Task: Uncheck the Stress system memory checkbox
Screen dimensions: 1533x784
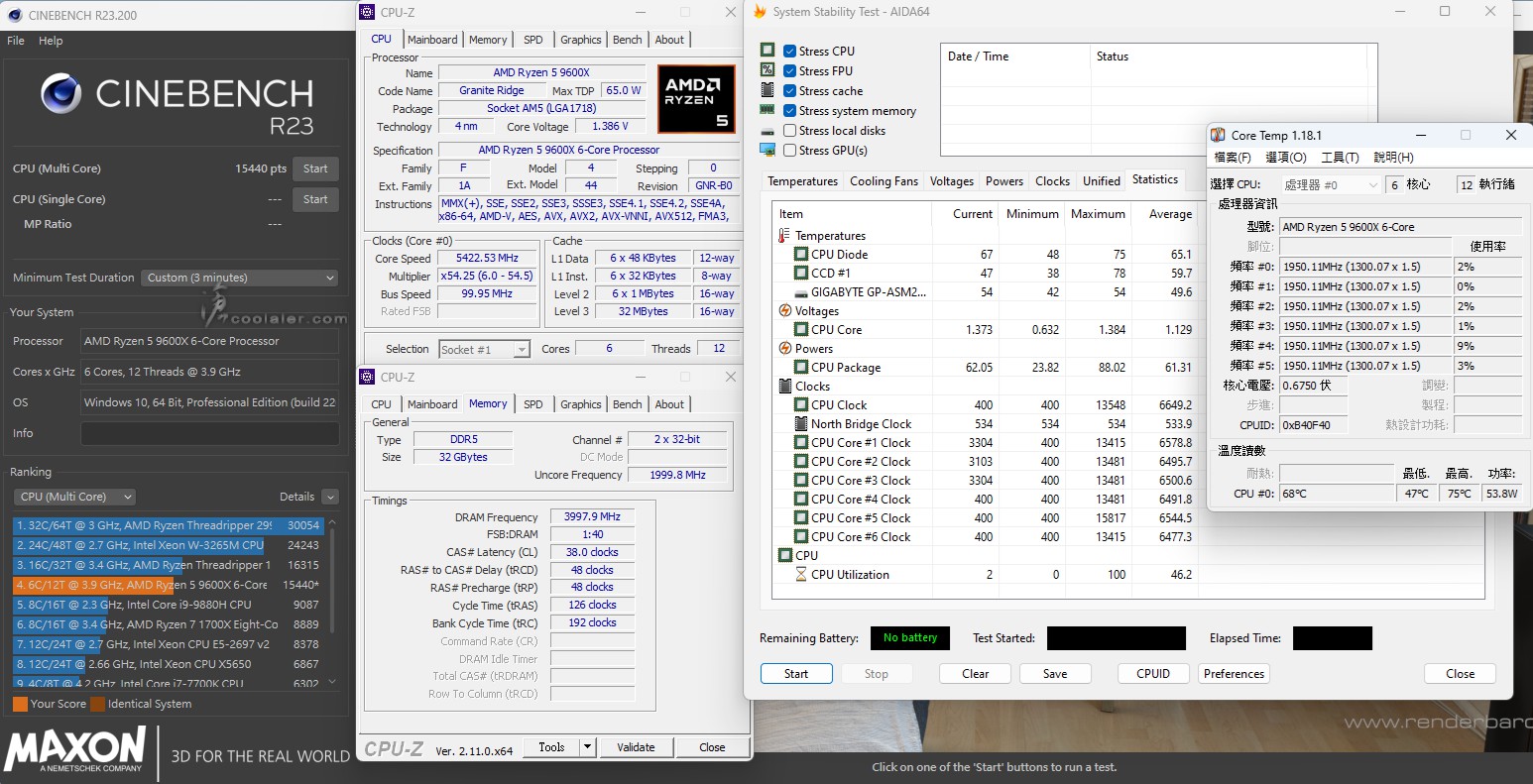Action: pyautogui.click(x=790, y=111)
